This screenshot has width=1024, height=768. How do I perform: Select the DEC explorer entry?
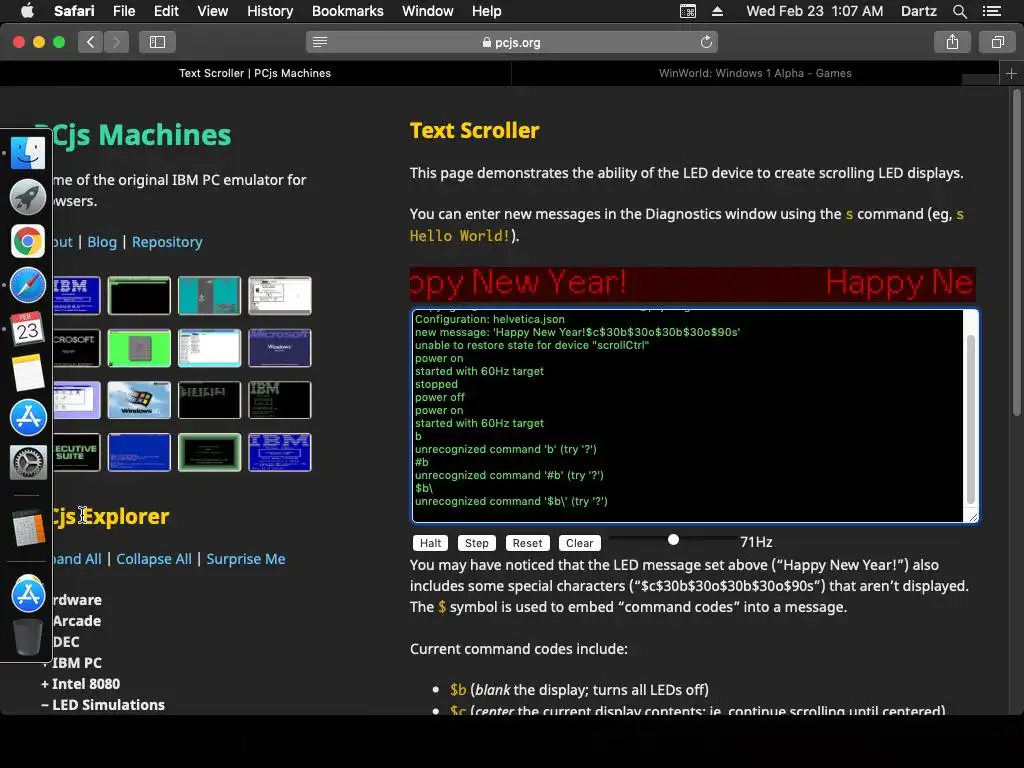coord(66,642)
